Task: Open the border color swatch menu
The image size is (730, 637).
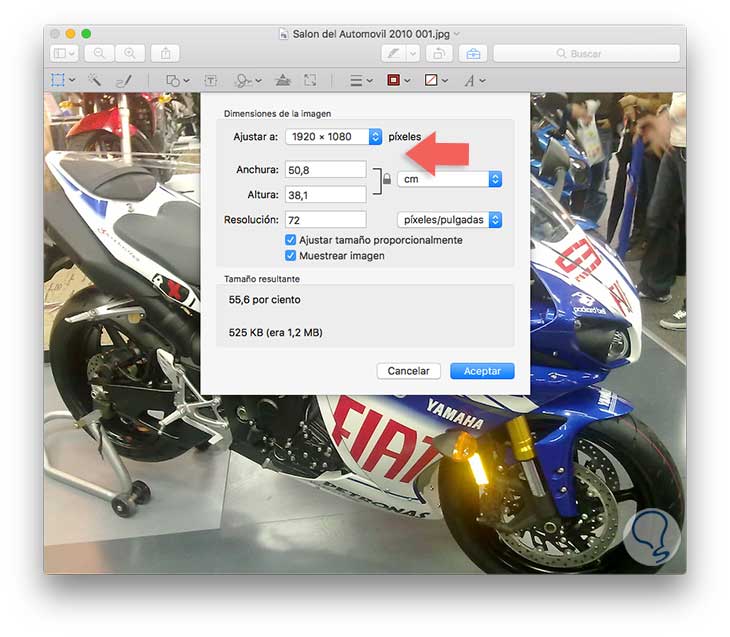Action: coord(399,81)
